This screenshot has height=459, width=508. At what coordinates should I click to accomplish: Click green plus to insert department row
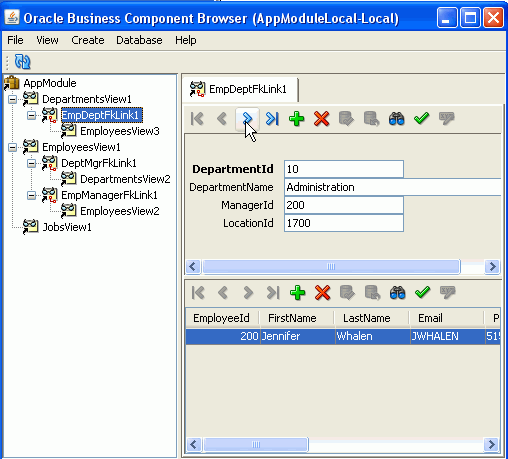tap(296, 118)
